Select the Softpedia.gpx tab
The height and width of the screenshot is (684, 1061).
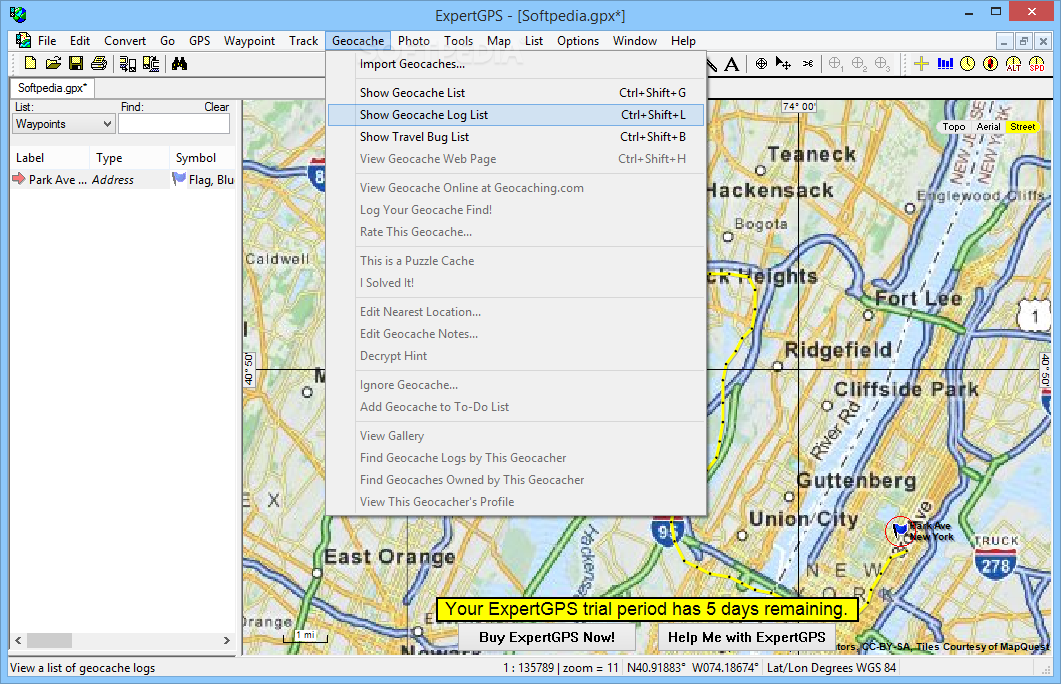53,88
